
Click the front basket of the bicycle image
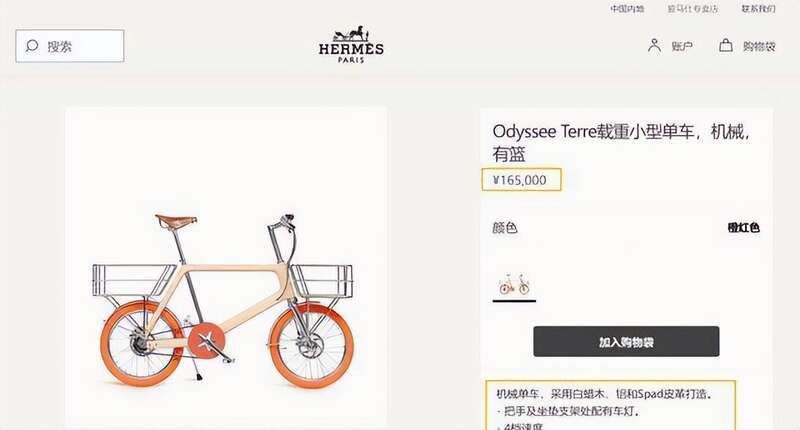click(321, 280)
